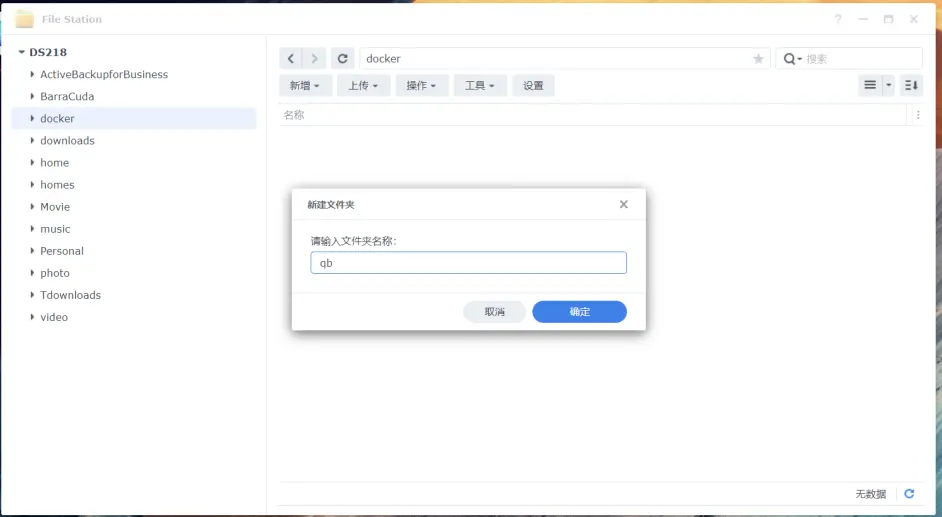Collapse the DS218 tree root
This screenshot has width=942, height=517.
[22, 52]
